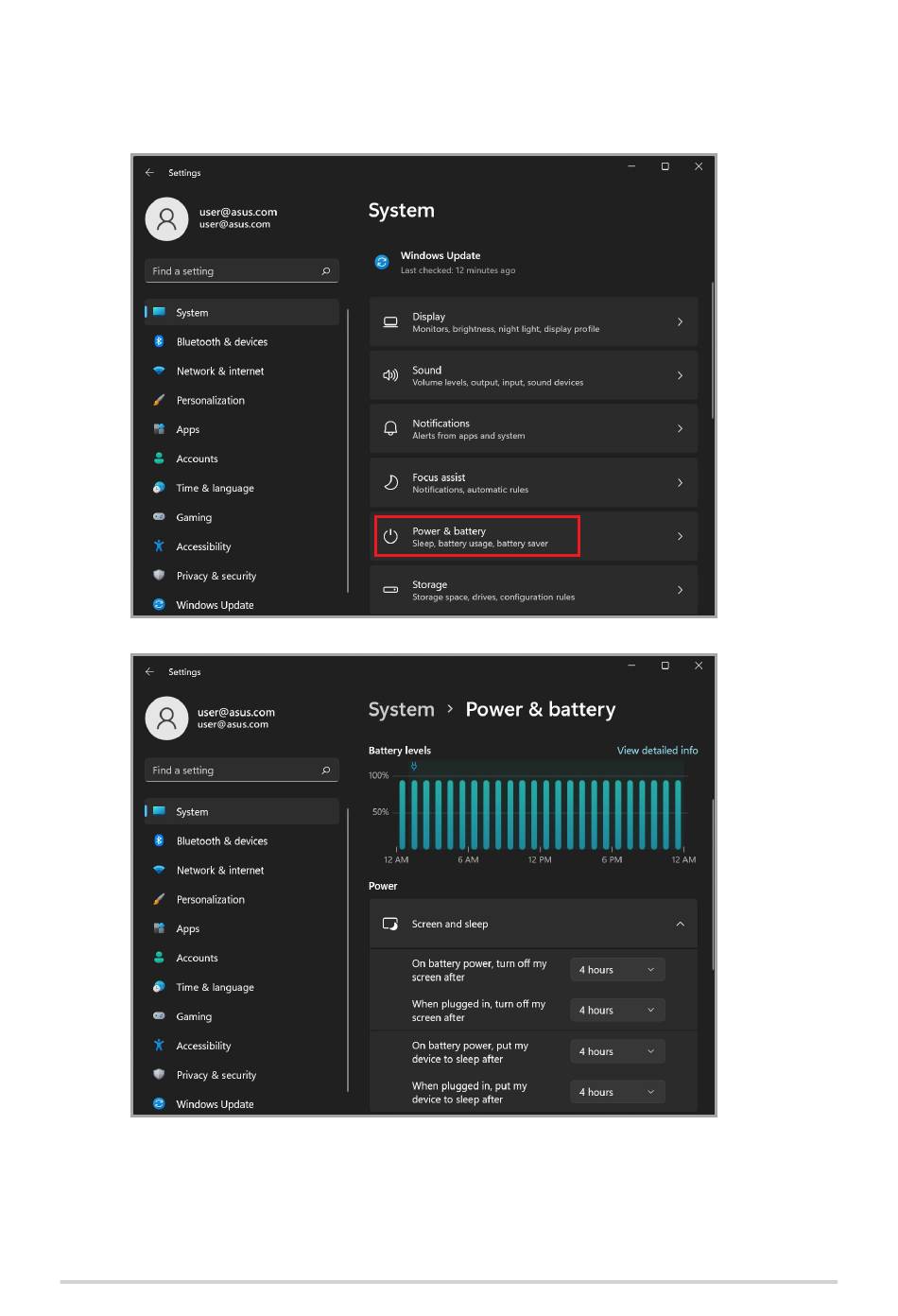Image resolution: width=898 pixels, height=1316 pixels.
Task: Click the chevron arrow on the Display row
Action: (x=680, y=322)
